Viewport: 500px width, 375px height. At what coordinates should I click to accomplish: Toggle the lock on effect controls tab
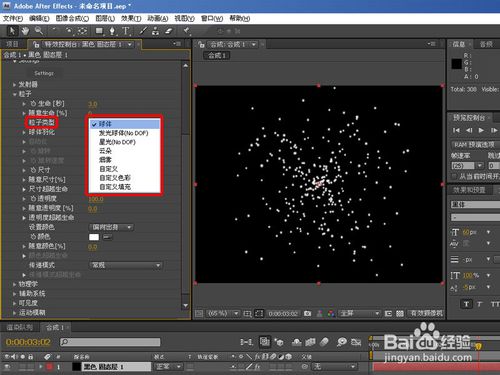tap(36, 44)
